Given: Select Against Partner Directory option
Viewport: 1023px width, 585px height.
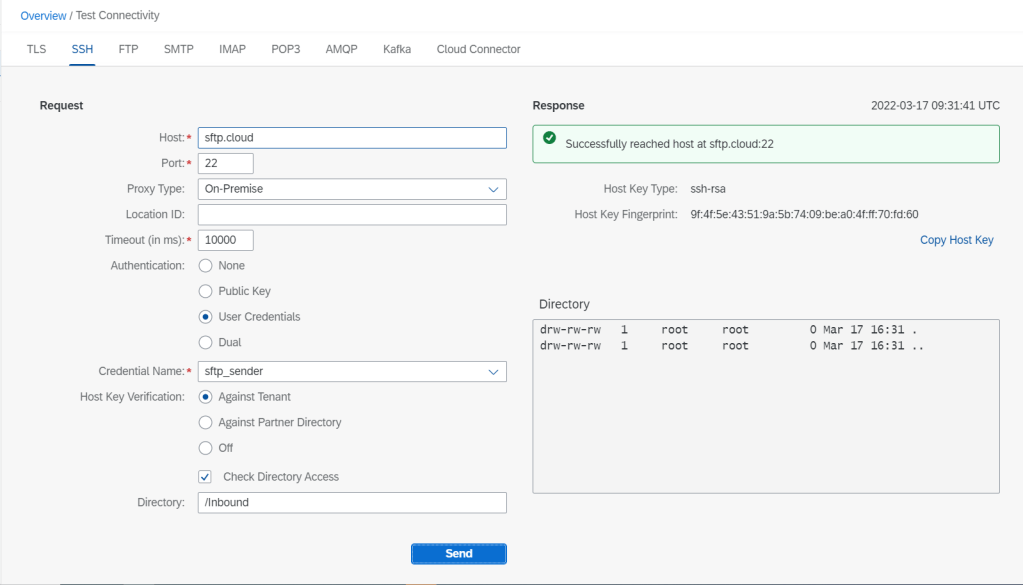Looking at the screenshot, I should (206, 422).
